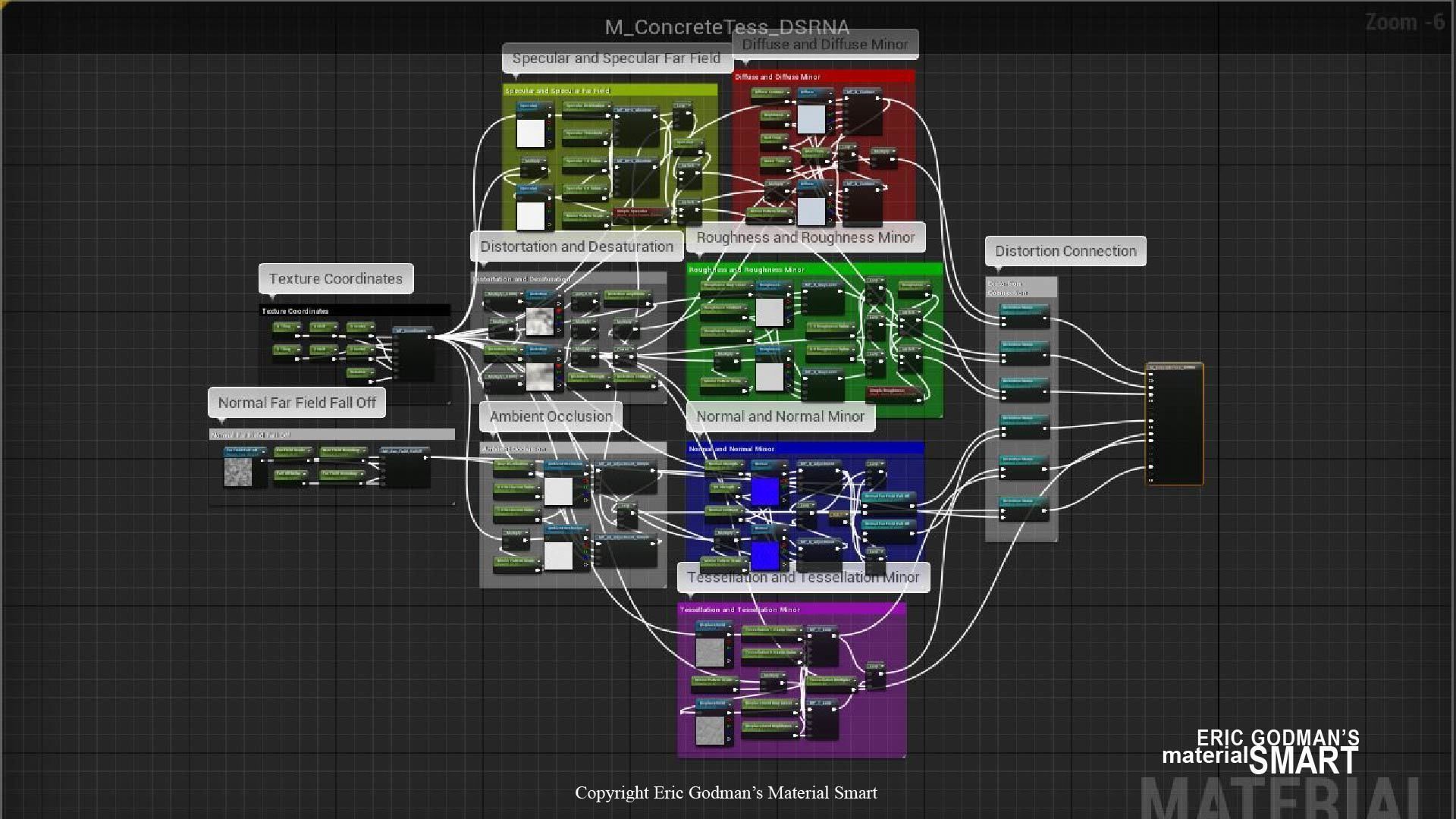
Task: Select topmost node in Distortion Connection group
Action: [1024, 314]
